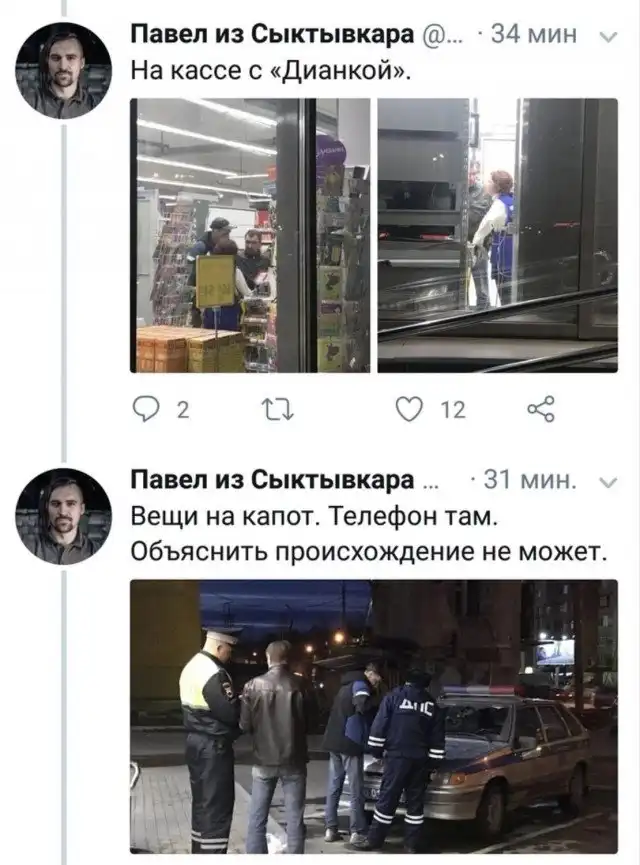Open the right photo of the cashier in the blue vest
This screenshot has height=865, width=640.
pyautogui.click(x=498, y=236)
